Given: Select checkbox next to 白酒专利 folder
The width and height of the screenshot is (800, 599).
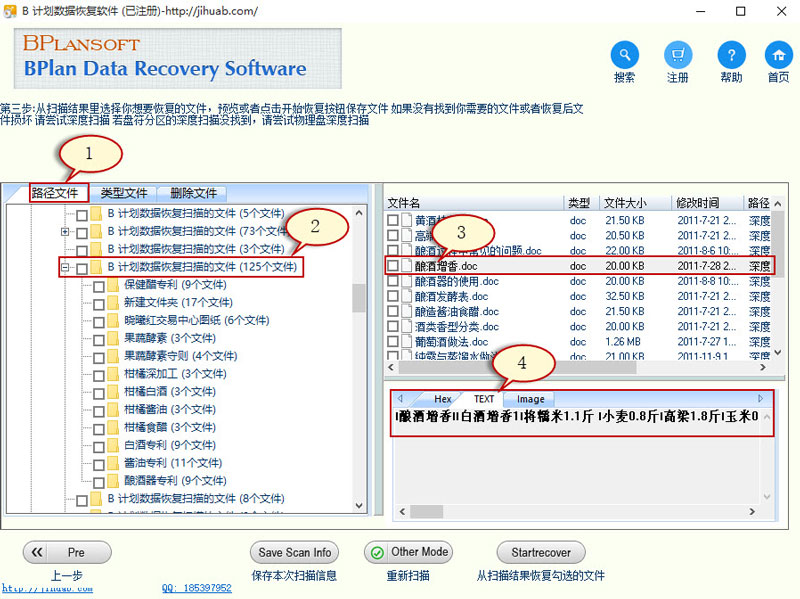Looking at the screenshot, I should [x=98, y=445].
